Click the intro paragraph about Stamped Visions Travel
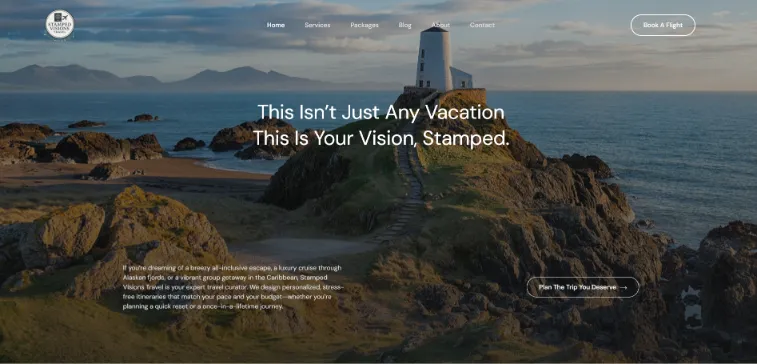 (x=233, y=287)
